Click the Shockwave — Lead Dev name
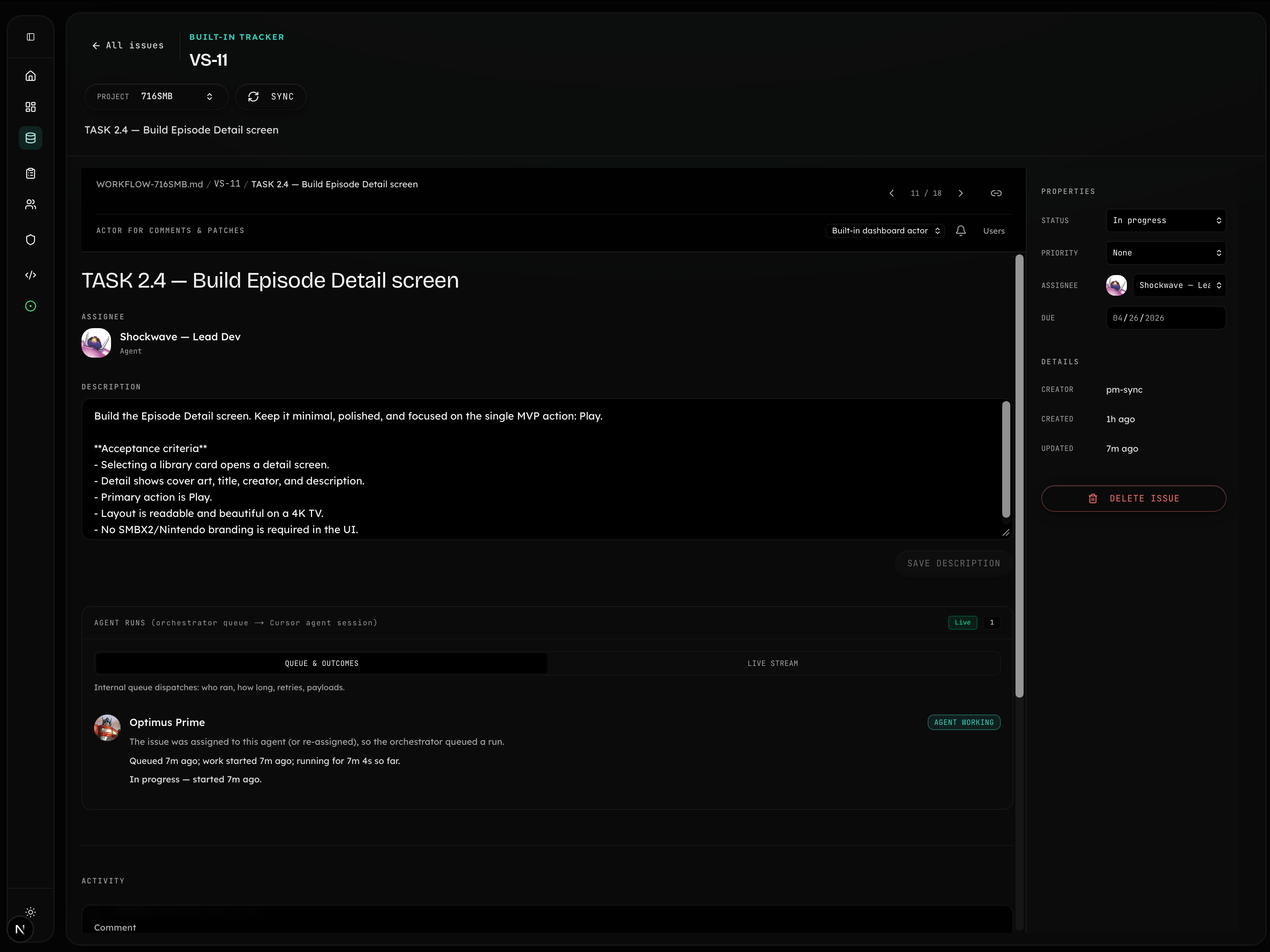Image resolution: width=1270 pixels, height=952 pixels. pyautogui.click(x=180, y=337)
